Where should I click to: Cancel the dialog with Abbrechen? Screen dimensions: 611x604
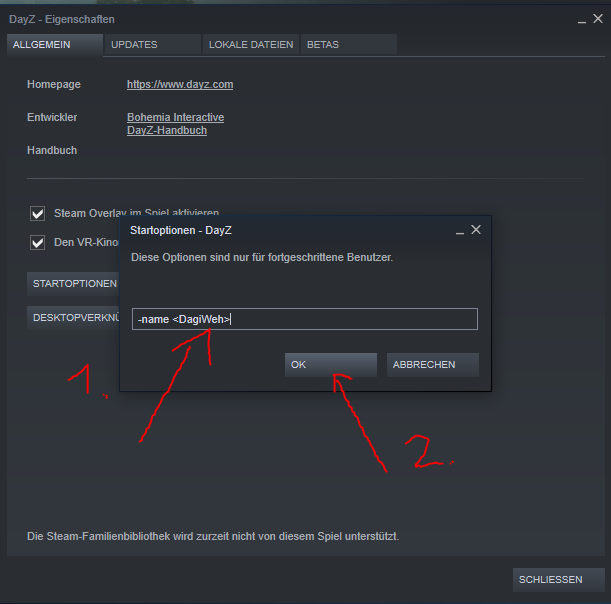coord(432,365)
